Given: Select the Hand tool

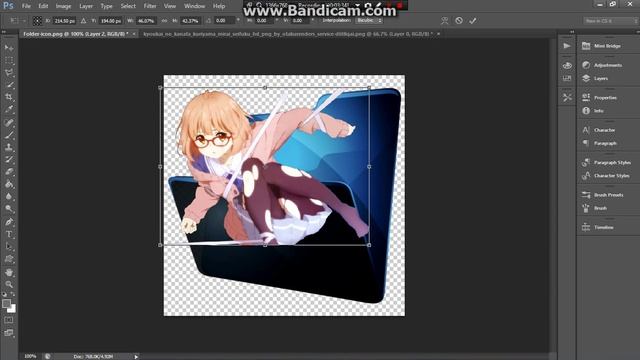Looking at the screenshot, I should click(9, 272).
